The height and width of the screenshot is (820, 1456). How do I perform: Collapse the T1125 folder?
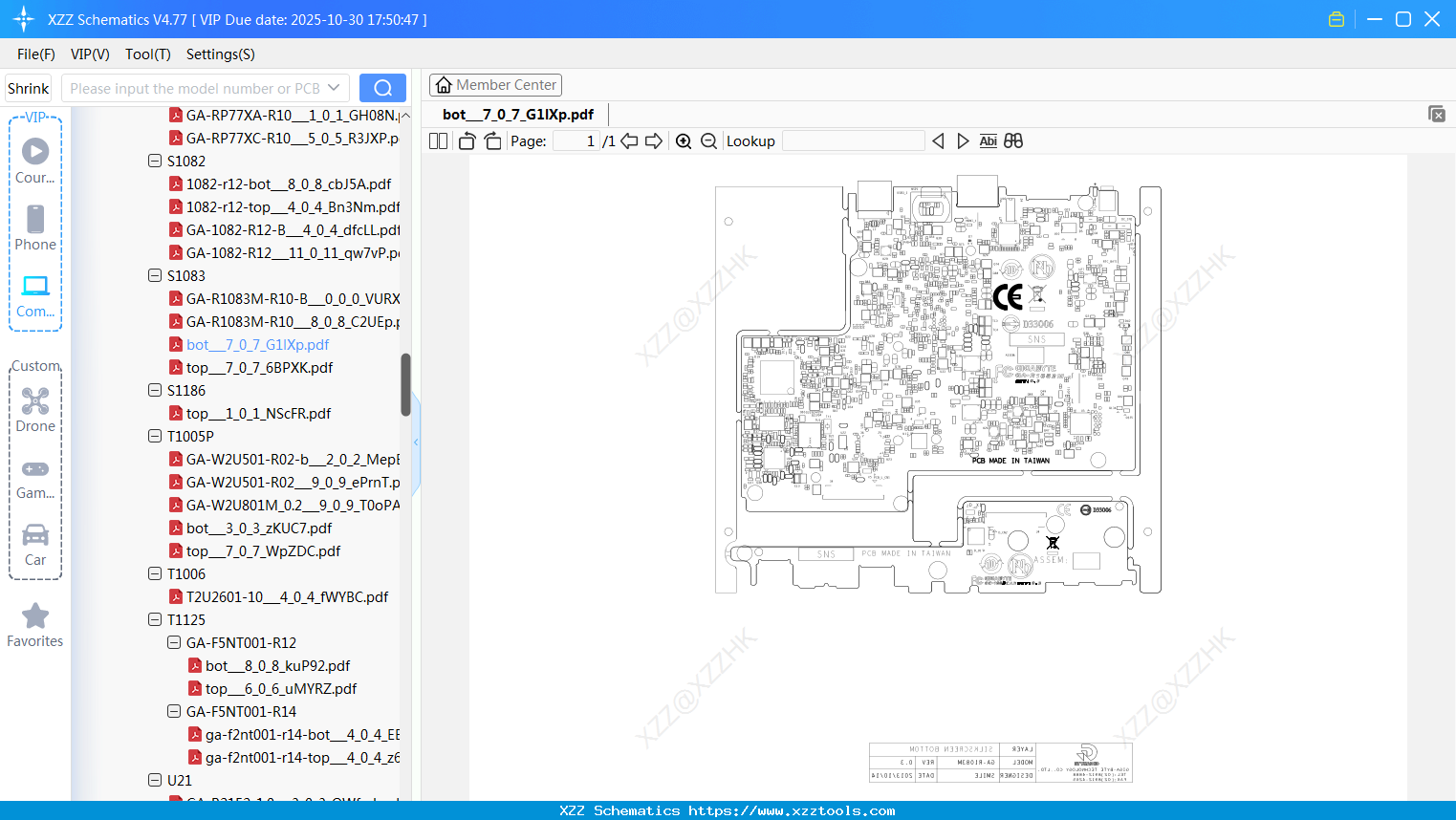point(155,619)
